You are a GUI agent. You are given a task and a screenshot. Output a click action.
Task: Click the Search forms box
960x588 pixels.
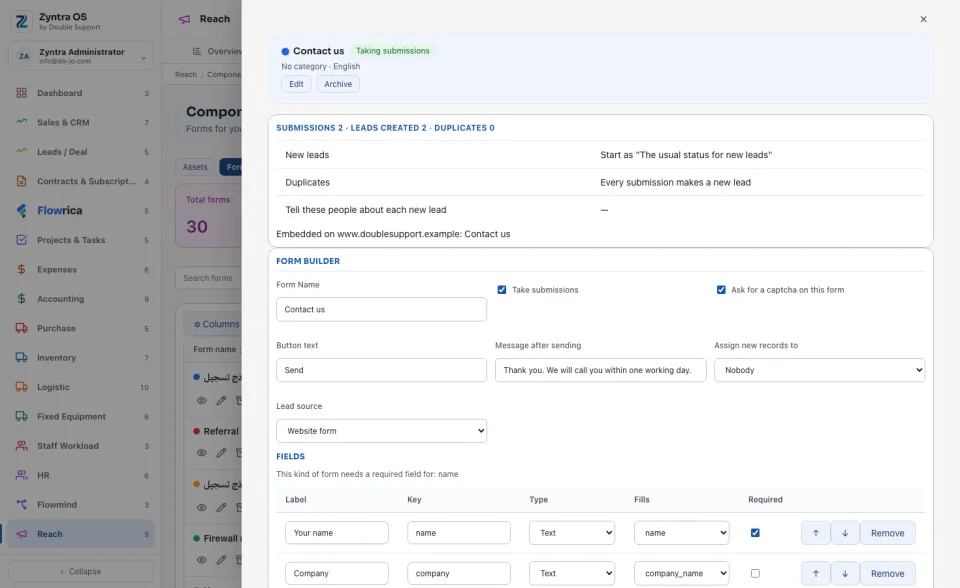pos(209,278)
